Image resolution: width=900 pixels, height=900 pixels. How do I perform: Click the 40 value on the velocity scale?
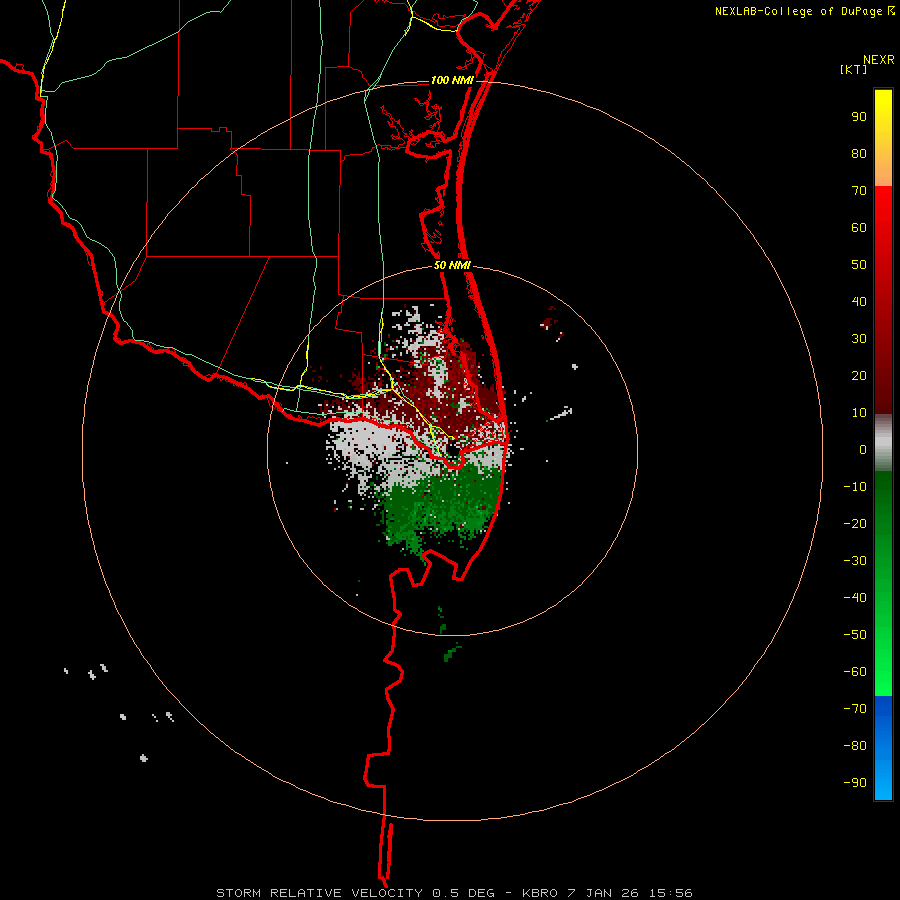pos(859,301)
